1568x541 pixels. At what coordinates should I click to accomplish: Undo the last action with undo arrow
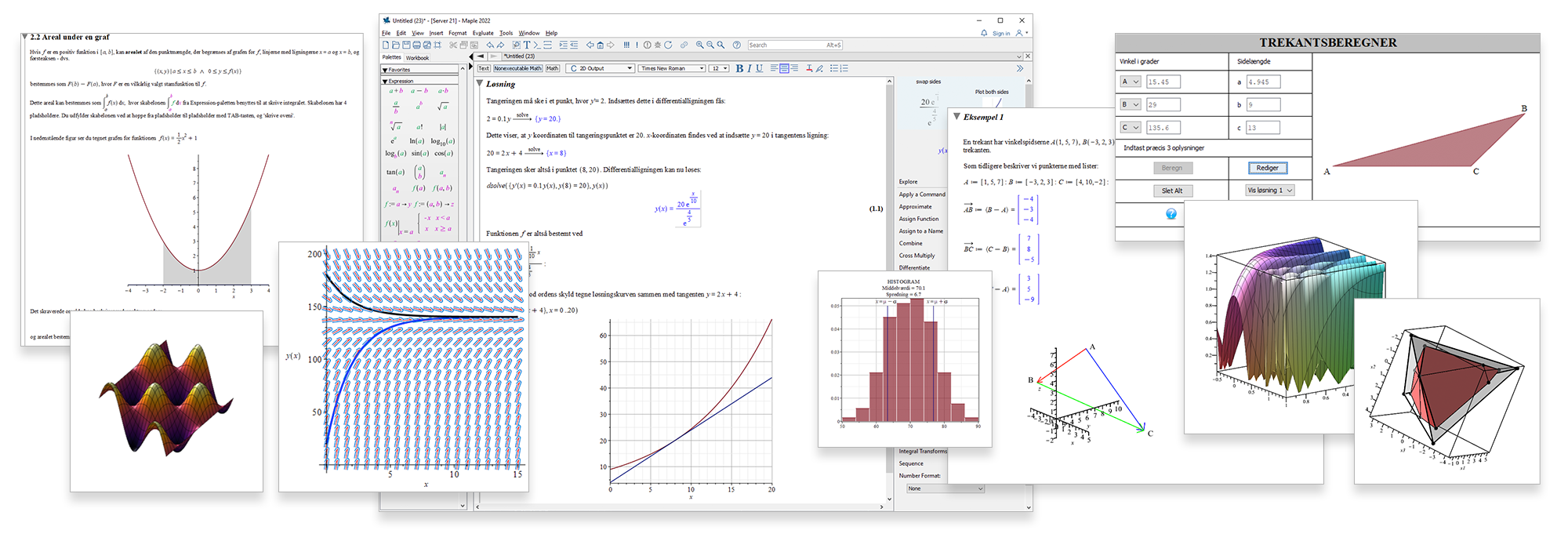pyautogui.click(x=490, y=45)
